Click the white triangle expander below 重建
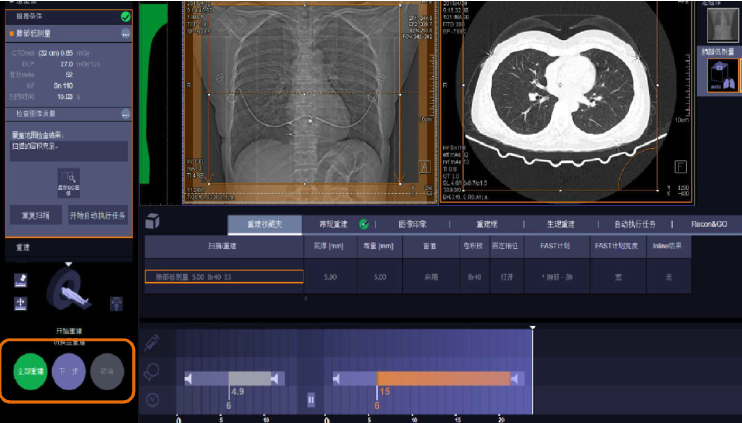This screenshot has height=423, width=742. pos(69,264)
